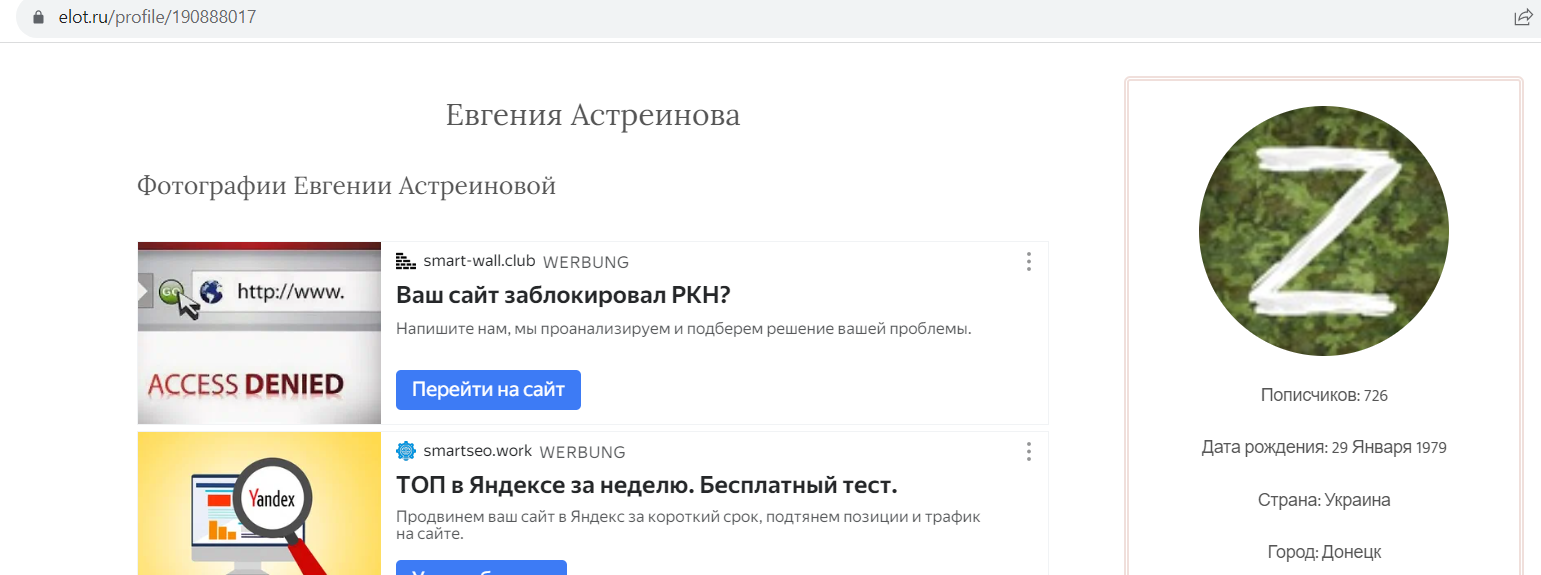Image resolution: width=1541 pixels, height=575 pixels.
Task: Click the partially visible blue ad button
Action: 481,568
